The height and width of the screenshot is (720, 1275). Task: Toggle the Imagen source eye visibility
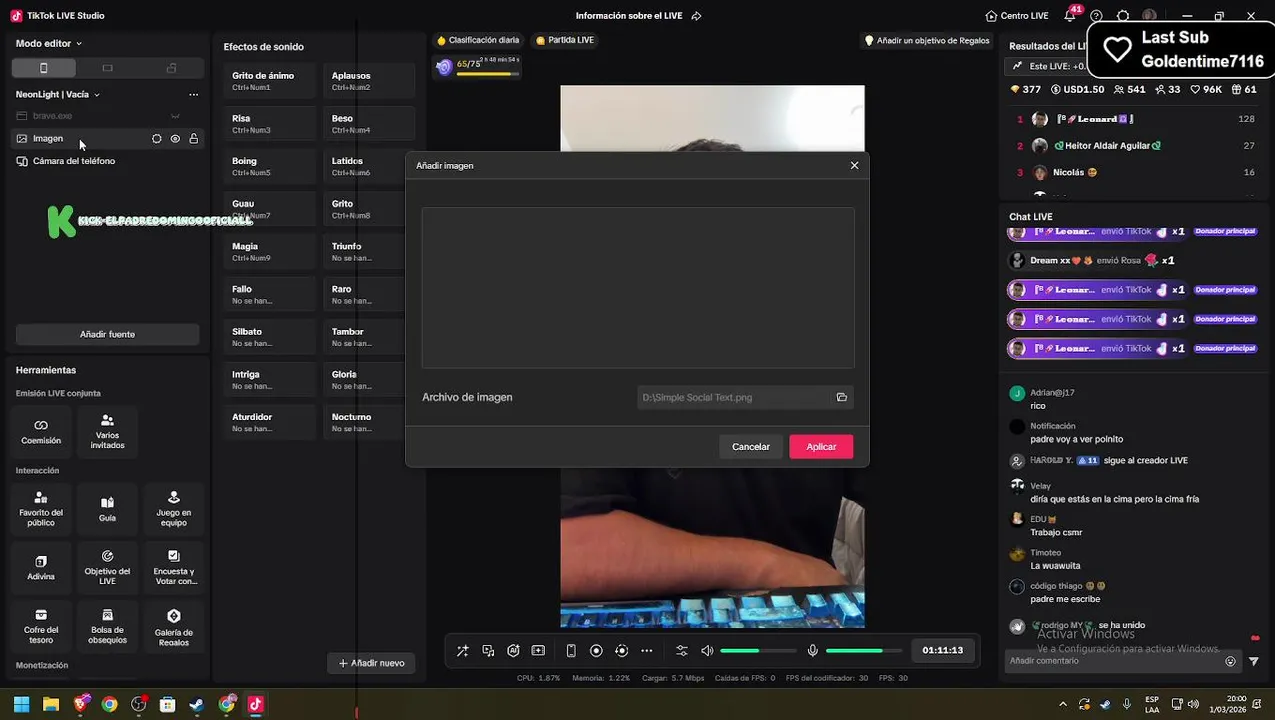coord(175,139)
